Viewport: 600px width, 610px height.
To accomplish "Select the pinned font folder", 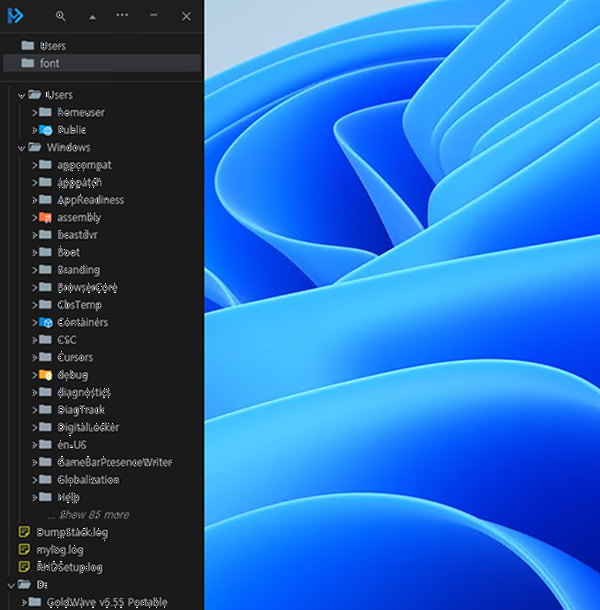I will pos(102,63).
